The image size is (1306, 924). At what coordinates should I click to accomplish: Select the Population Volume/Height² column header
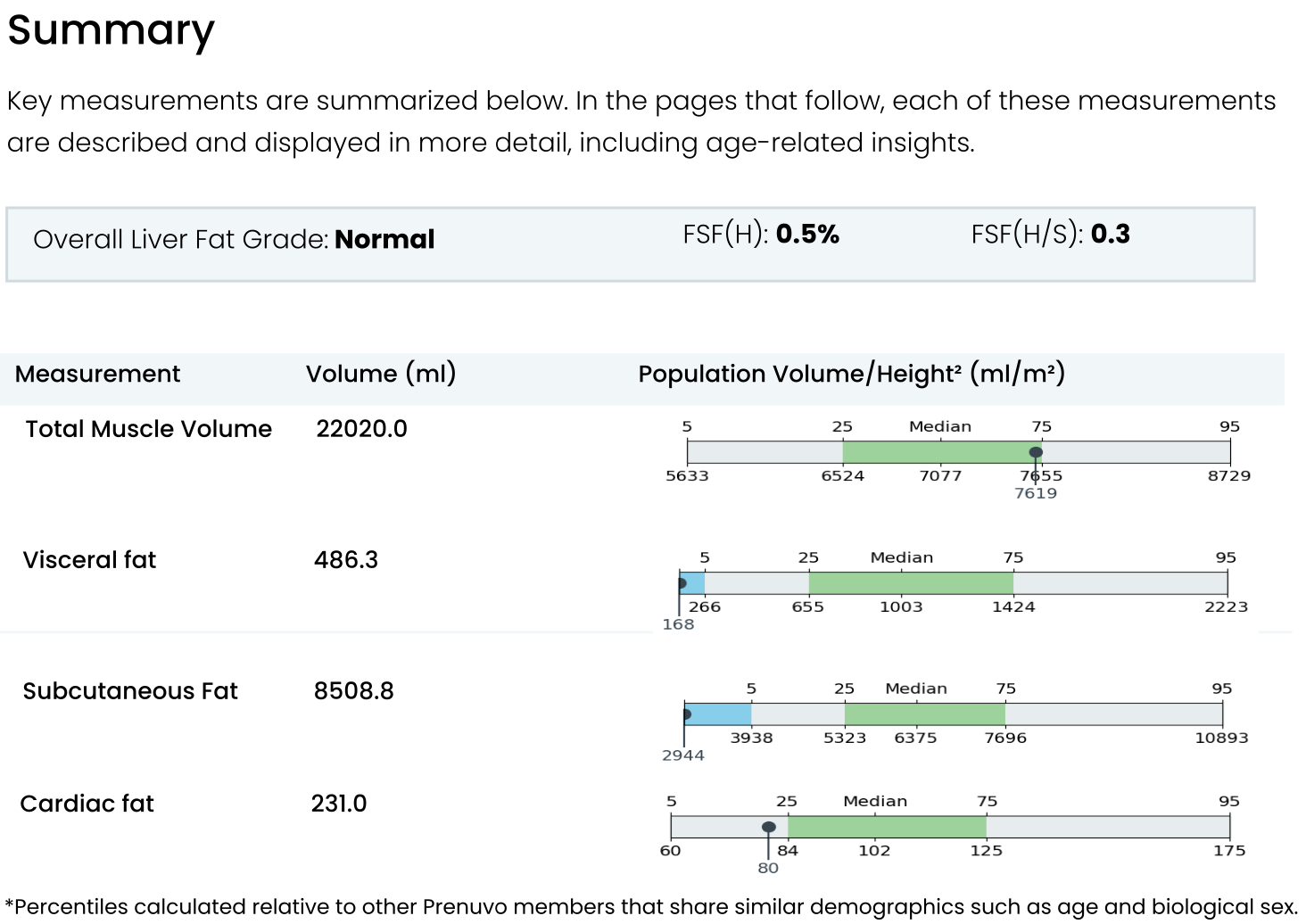(x=851, y=374)
